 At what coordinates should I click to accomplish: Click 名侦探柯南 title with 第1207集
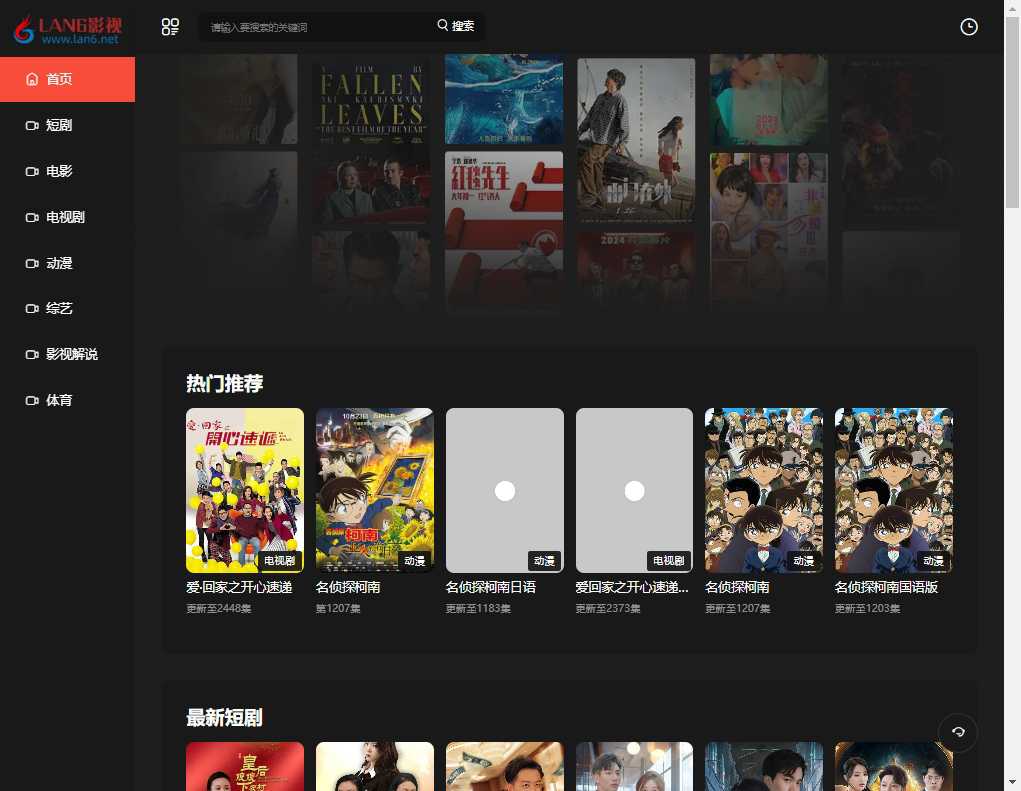(x=348, y=587)
